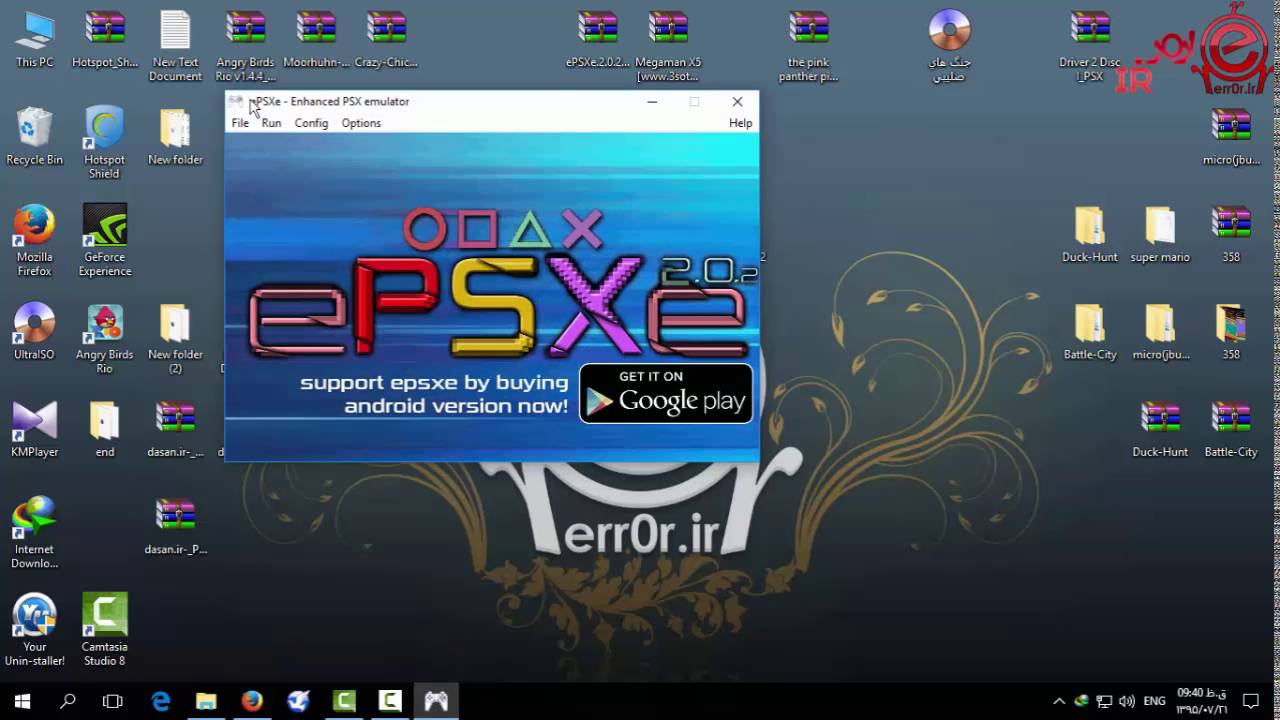Viewport: 1280px width, 720px height.
Task: Select the Crazy-Chic... archive icon
Action: click(386, 40)
